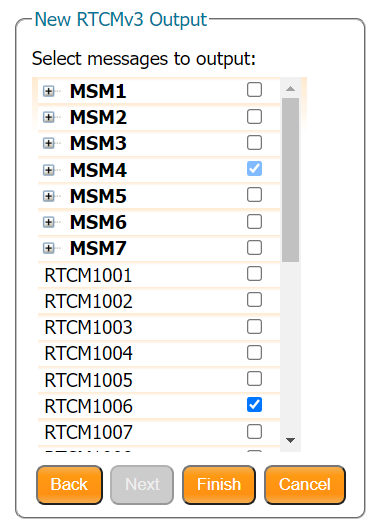
Task: Enable the MSM1 checkbox
Action: point(254,90)
